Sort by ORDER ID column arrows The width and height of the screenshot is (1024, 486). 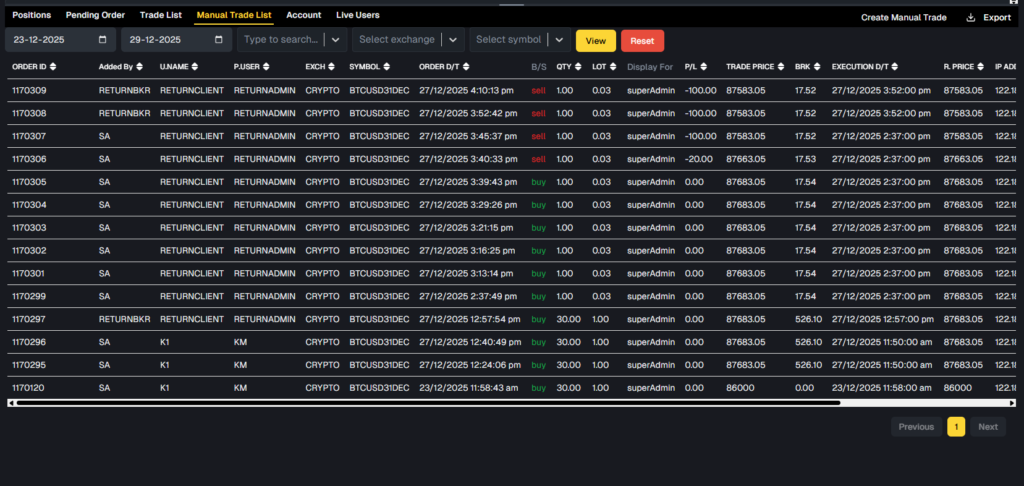[x=52, y=67]
